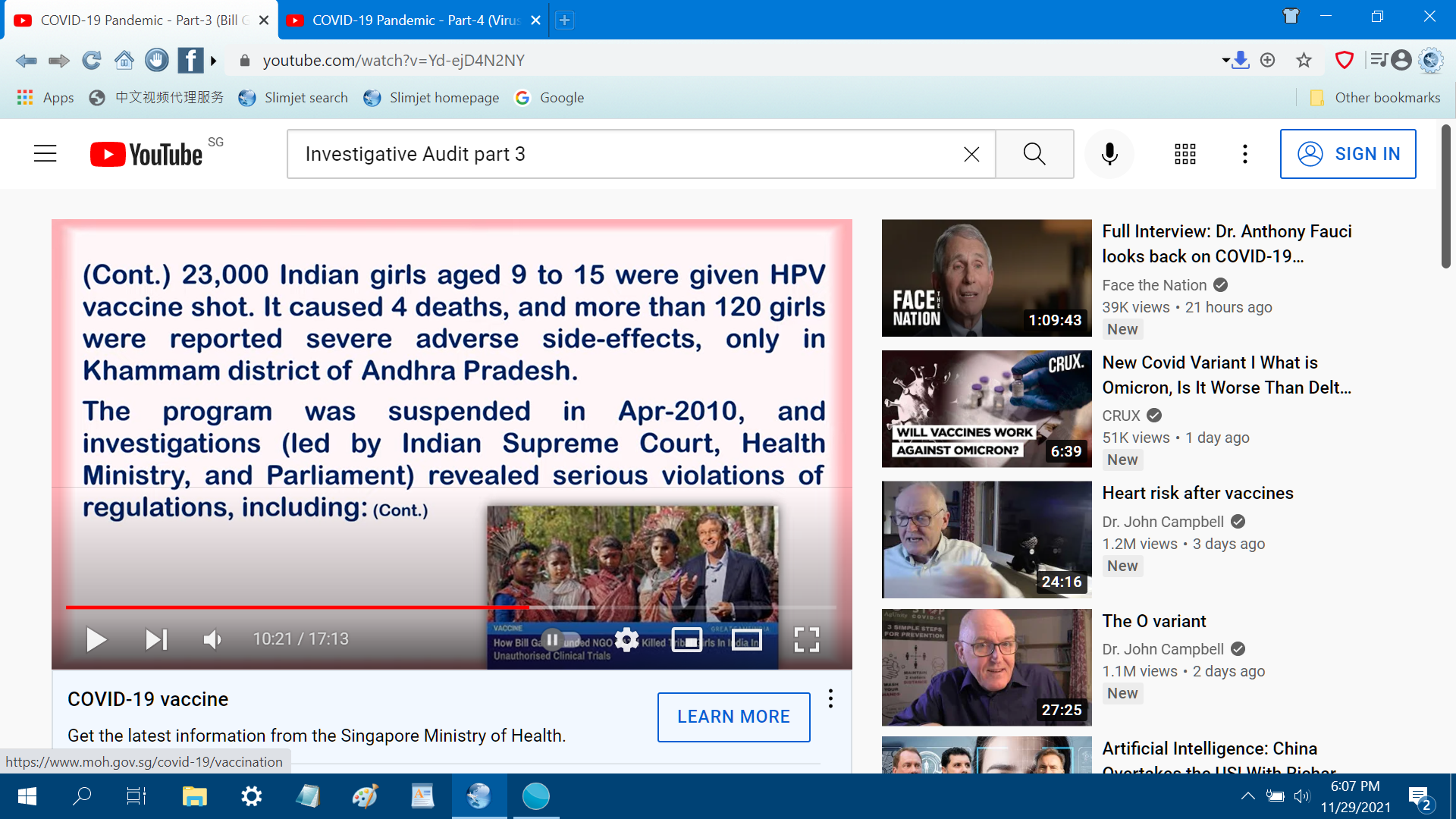Open the Other bookmarks folder
This screenshot has height=819, width=1456.
[x=1375, y=98]
